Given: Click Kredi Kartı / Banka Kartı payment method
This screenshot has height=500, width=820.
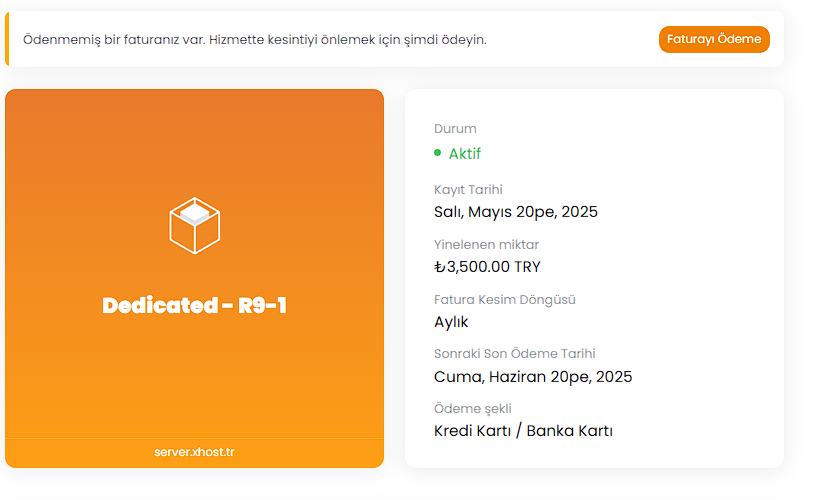Looking at the screenshot, I should 523,431.
